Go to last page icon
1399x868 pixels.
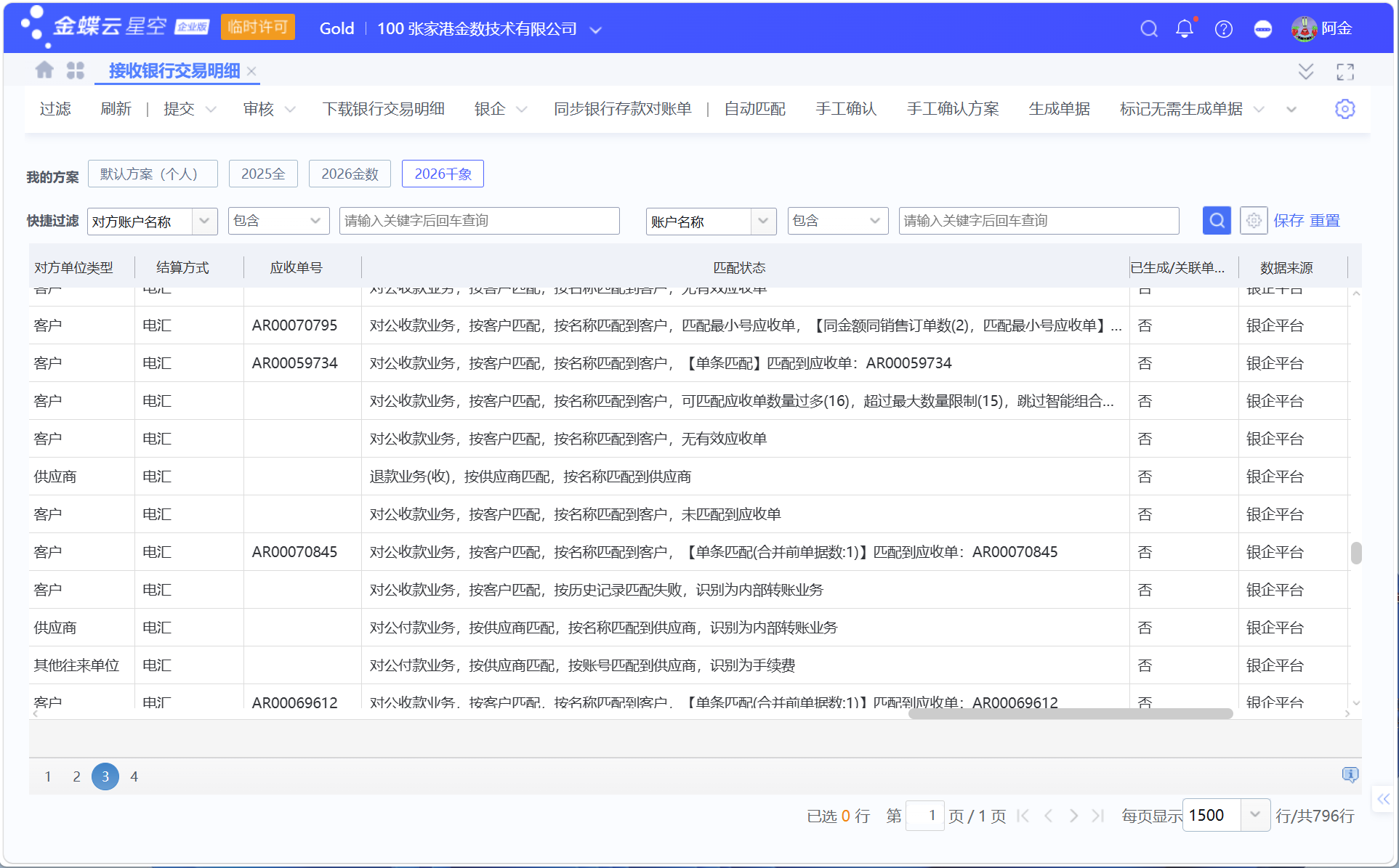(1098, 816)
